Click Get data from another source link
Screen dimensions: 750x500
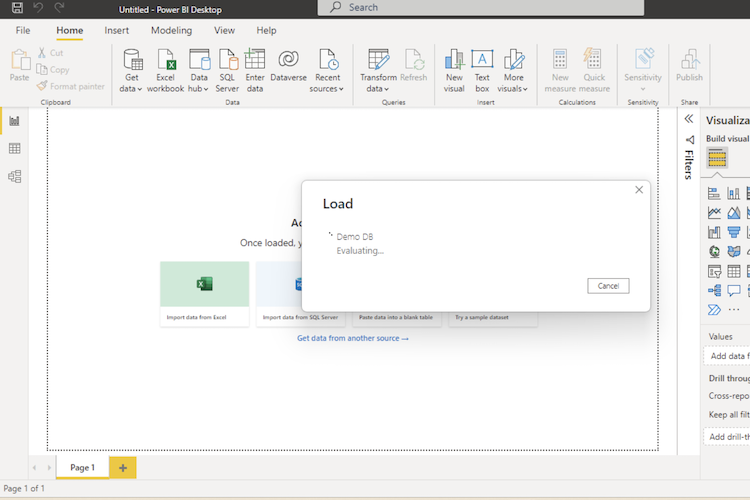[x=353, y=338]
